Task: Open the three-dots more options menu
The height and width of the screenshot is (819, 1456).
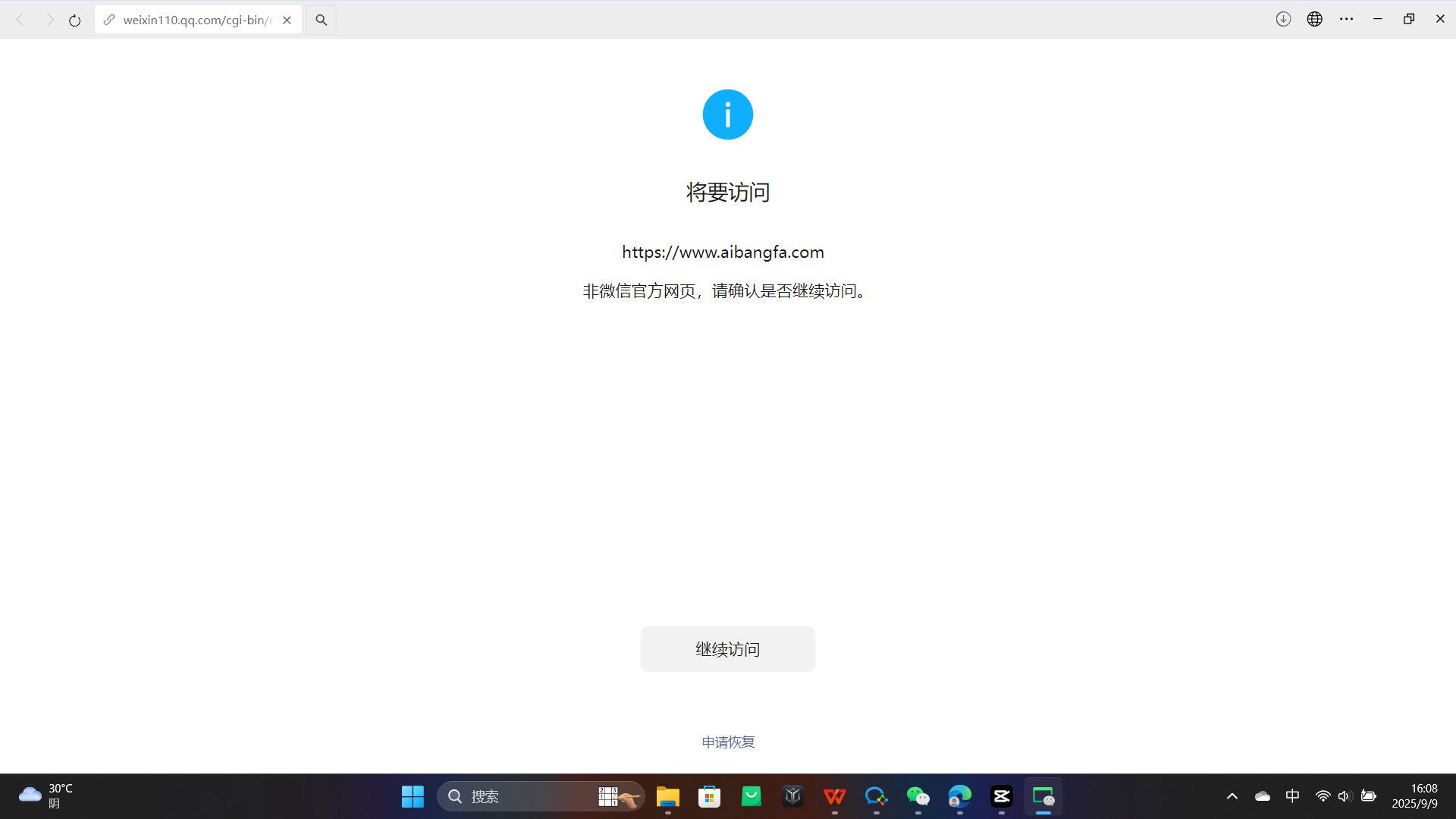Action: [1347, 20]
